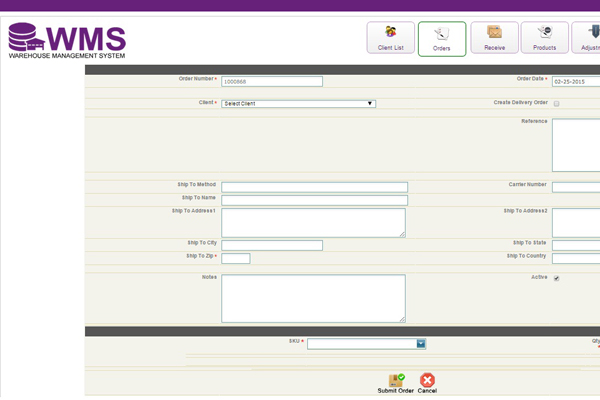This screenshot has height=400, width=600.
Task: Focus the Ship To City field
Action: [x=272, y=245]
